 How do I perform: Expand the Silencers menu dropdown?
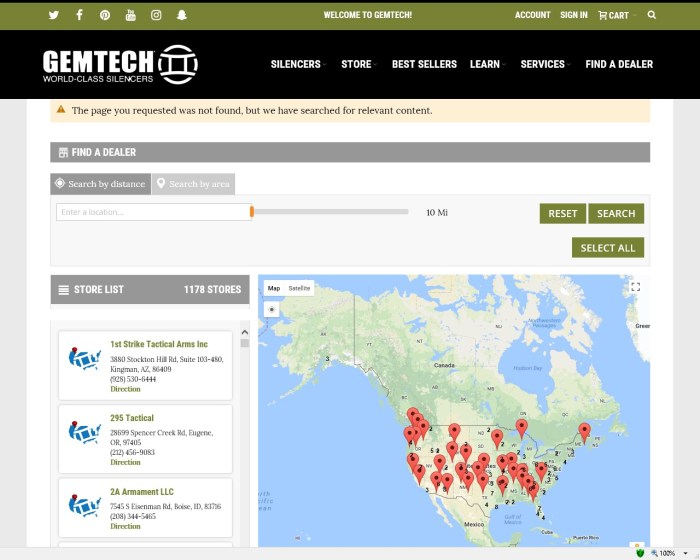297,64
